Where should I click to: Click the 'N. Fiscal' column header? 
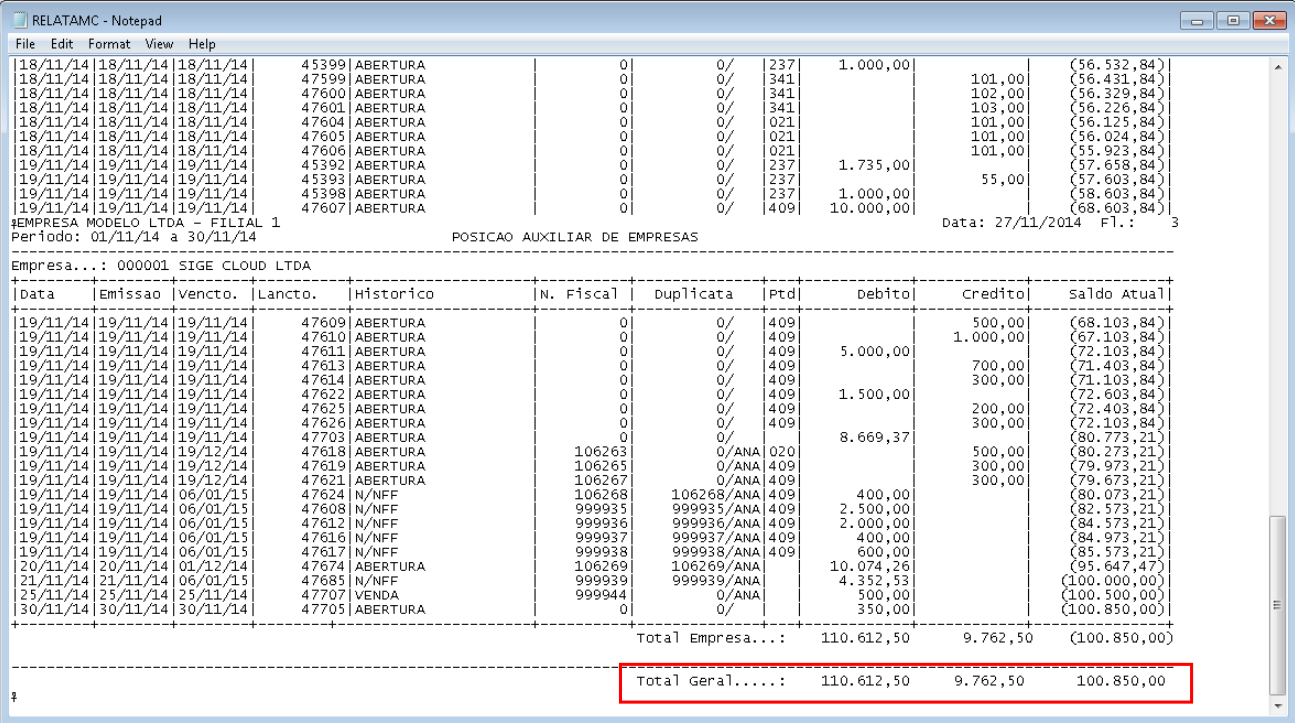579,294
